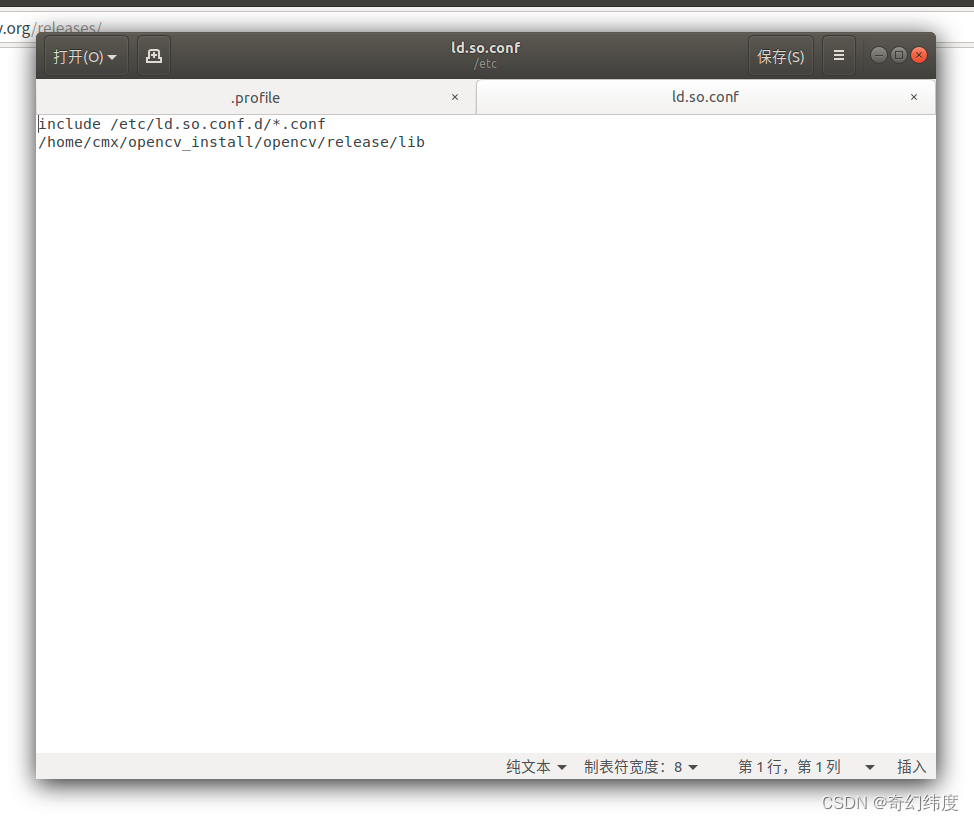The height and width of the screenshot is (821, 974).
Task: Close the gedit window with red button
Action: [919, 55]
